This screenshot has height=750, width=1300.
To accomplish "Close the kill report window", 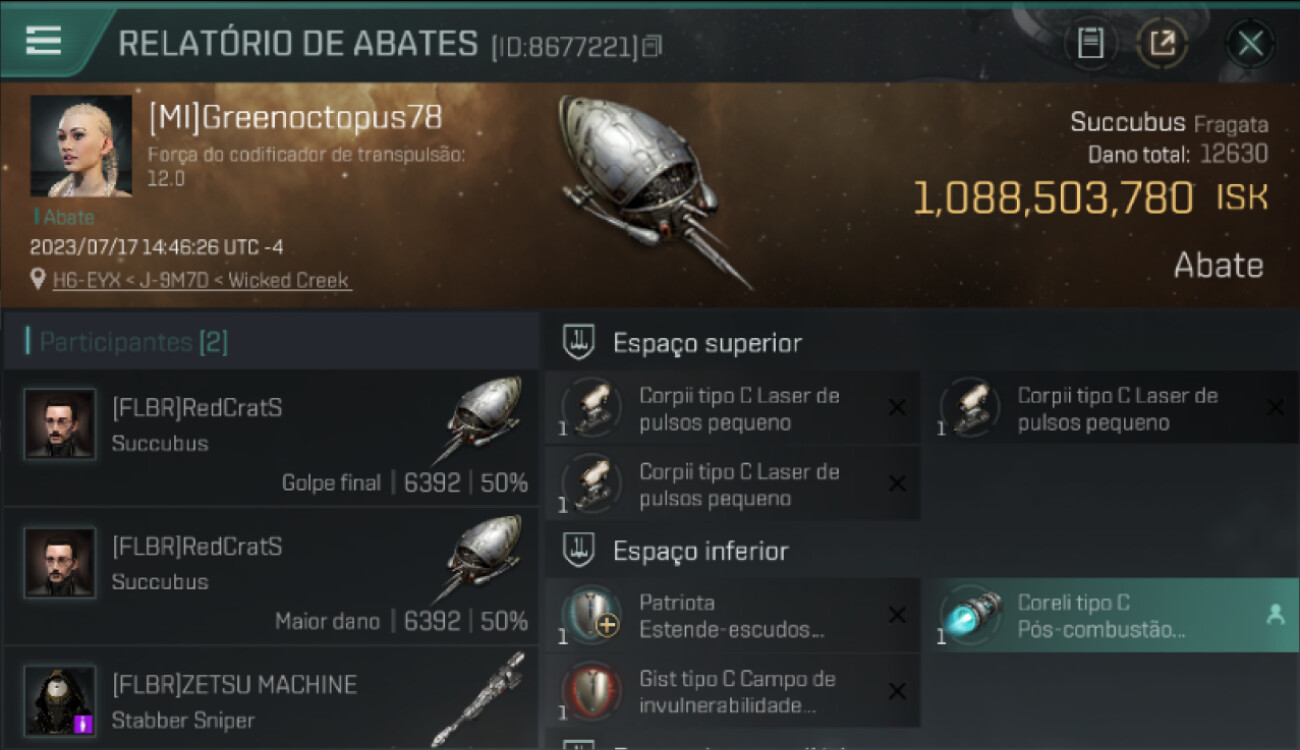I will [x=1250, y=43].
